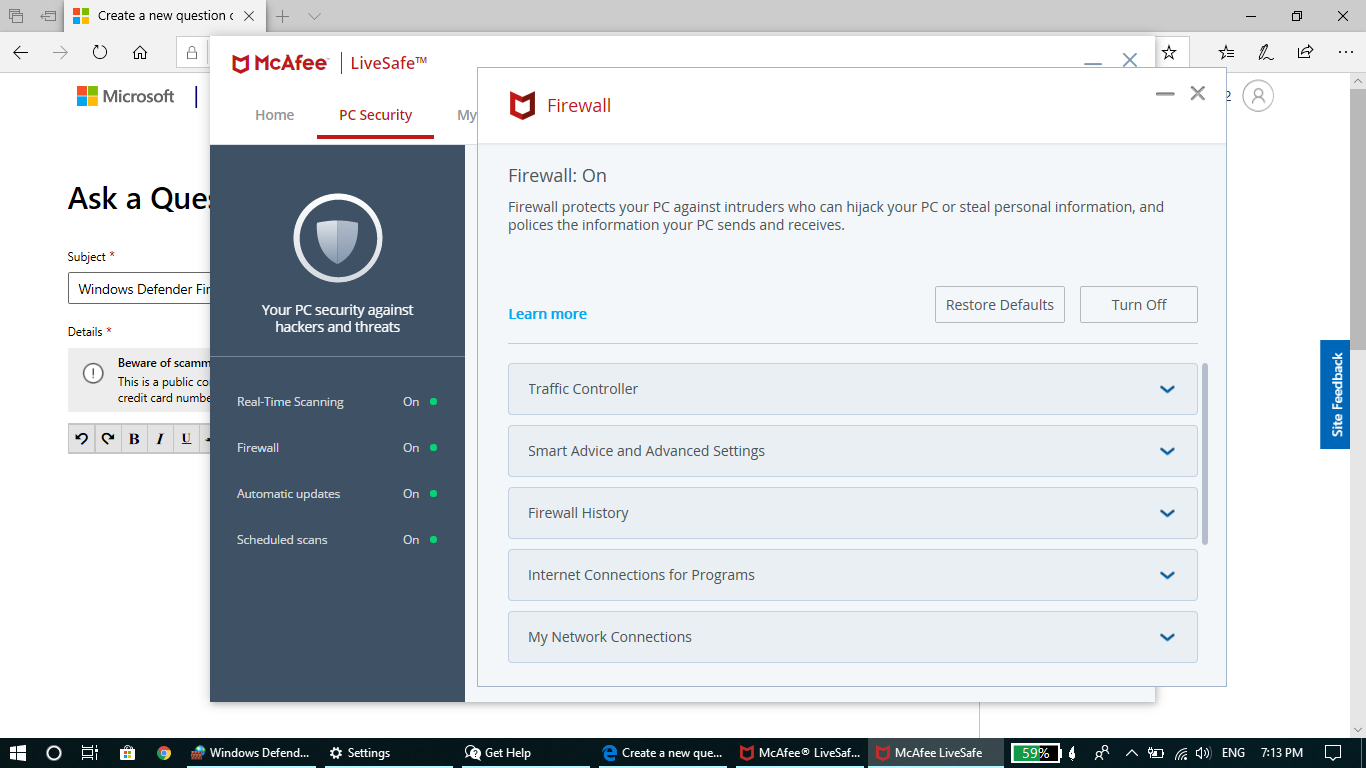1366x768 pixels.
Task: Click the ENG language indicator
Action: coord(1233,753)
